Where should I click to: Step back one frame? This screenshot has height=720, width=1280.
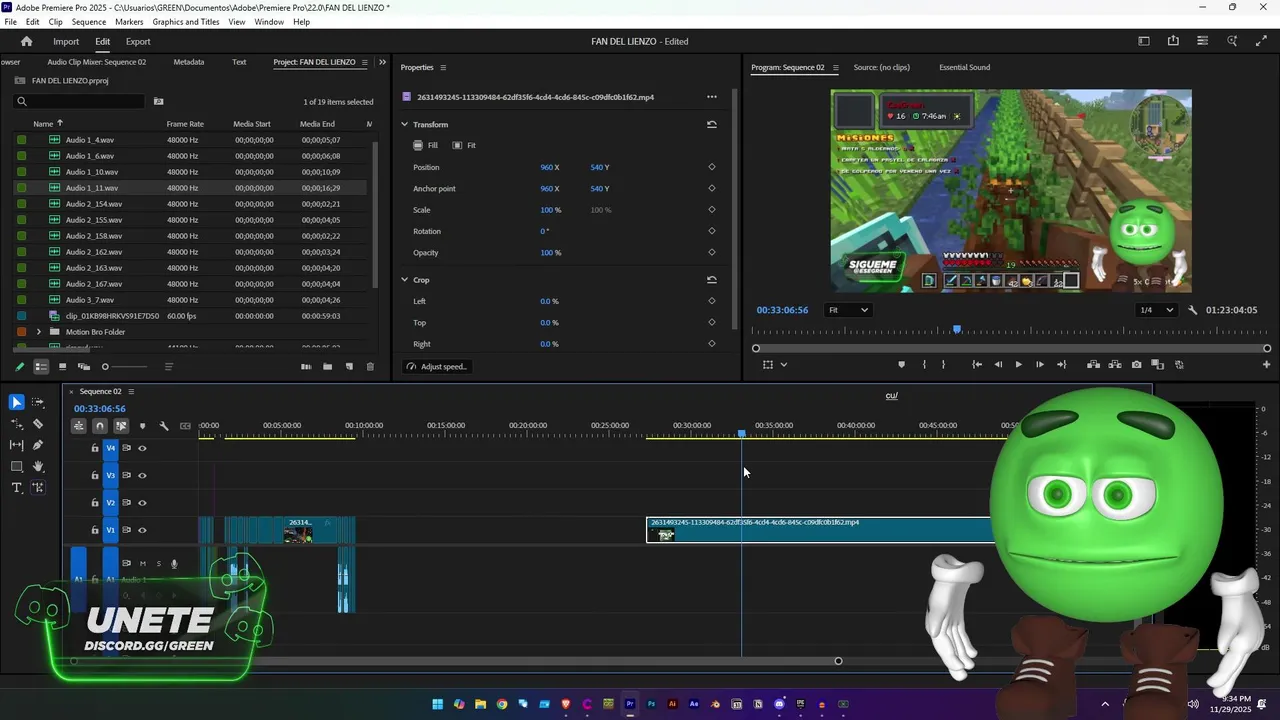[998, 365]
